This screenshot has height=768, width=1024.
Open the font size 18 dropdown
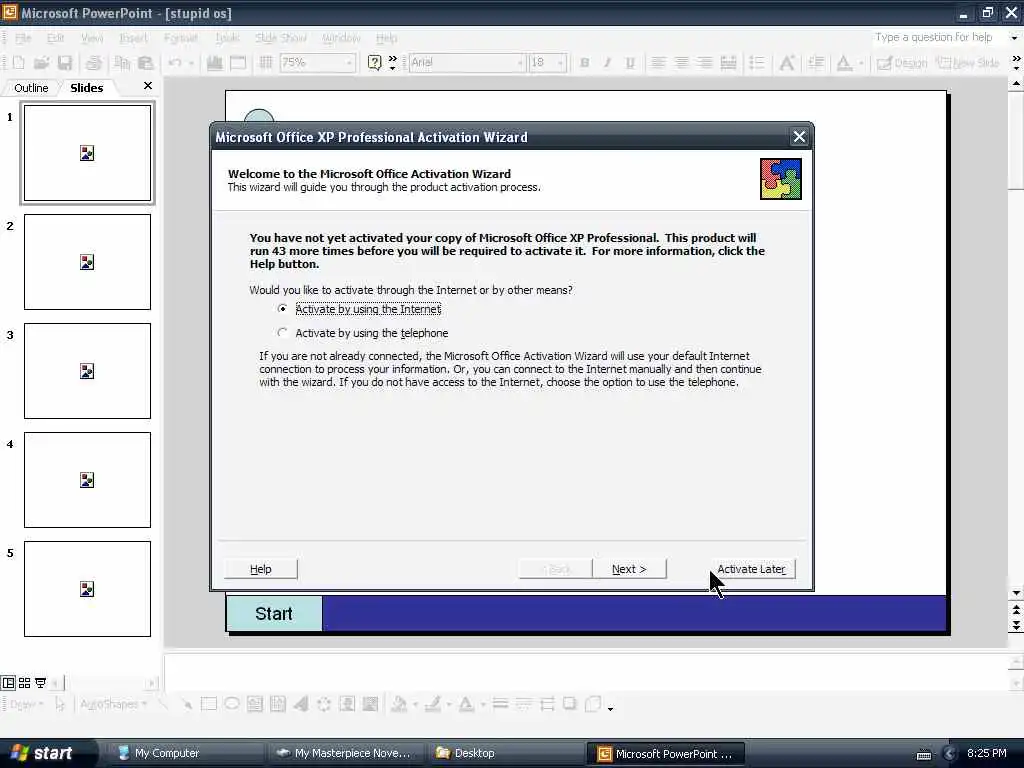coord(561,63)
